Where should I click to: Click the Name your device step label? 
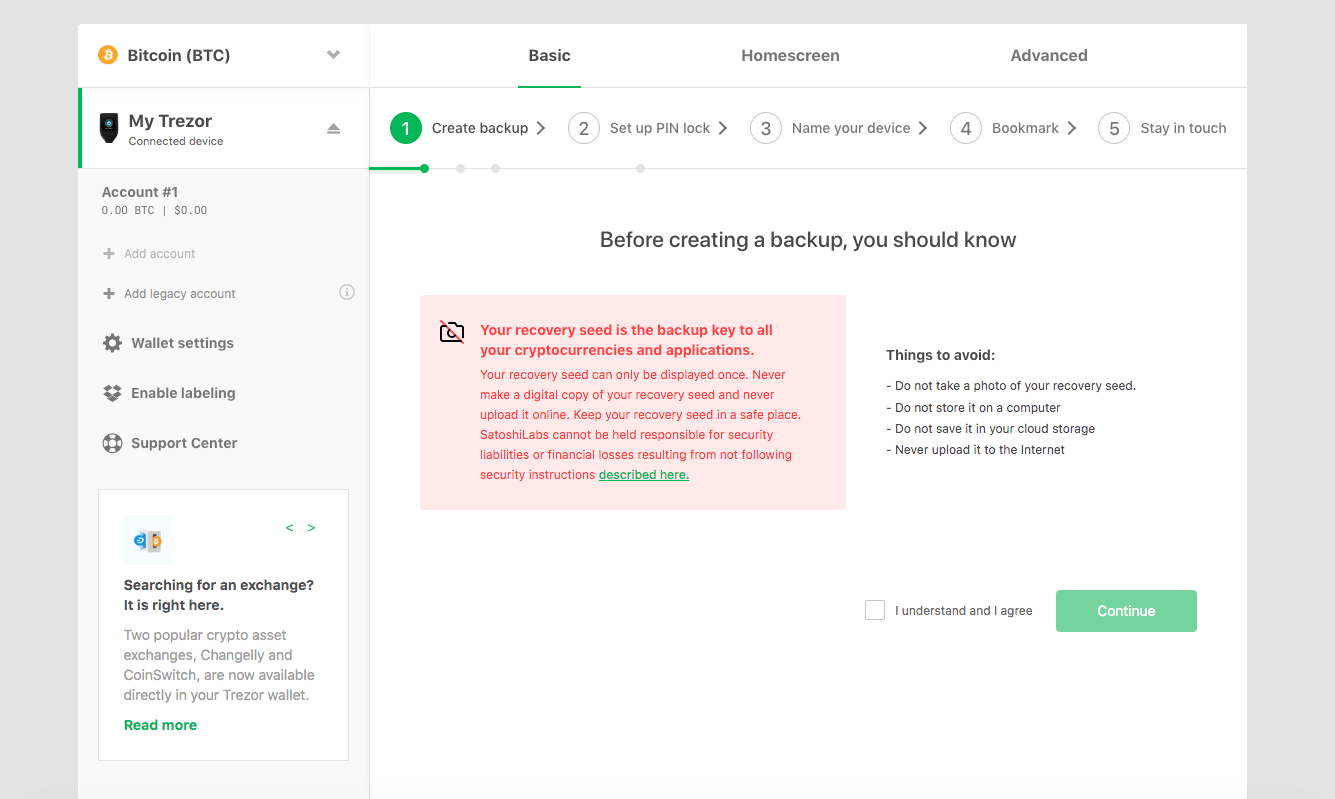click(x=851, y=128)
